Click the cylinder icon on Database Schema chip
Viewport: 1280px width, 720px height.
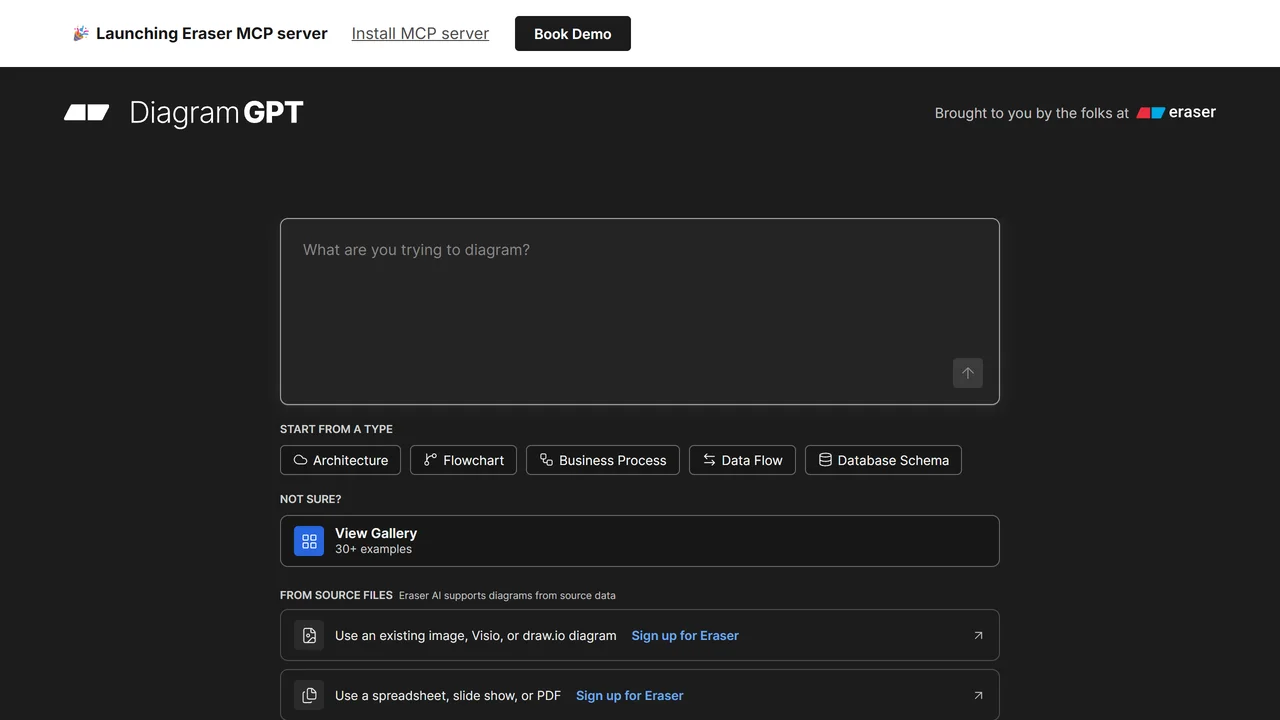(825, 460)
